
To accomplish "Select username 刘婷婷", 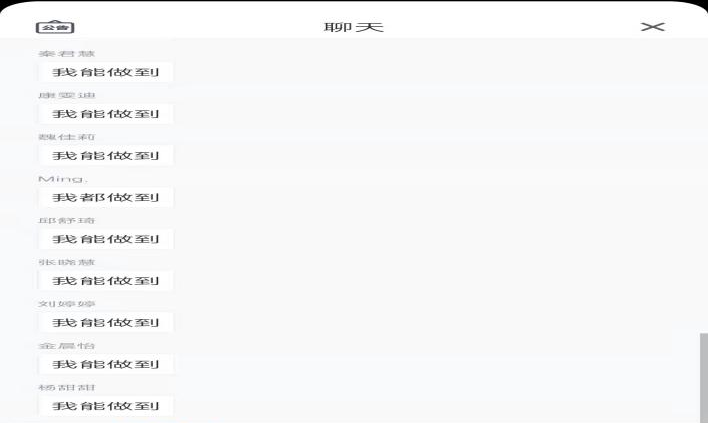I will (66, 304).
